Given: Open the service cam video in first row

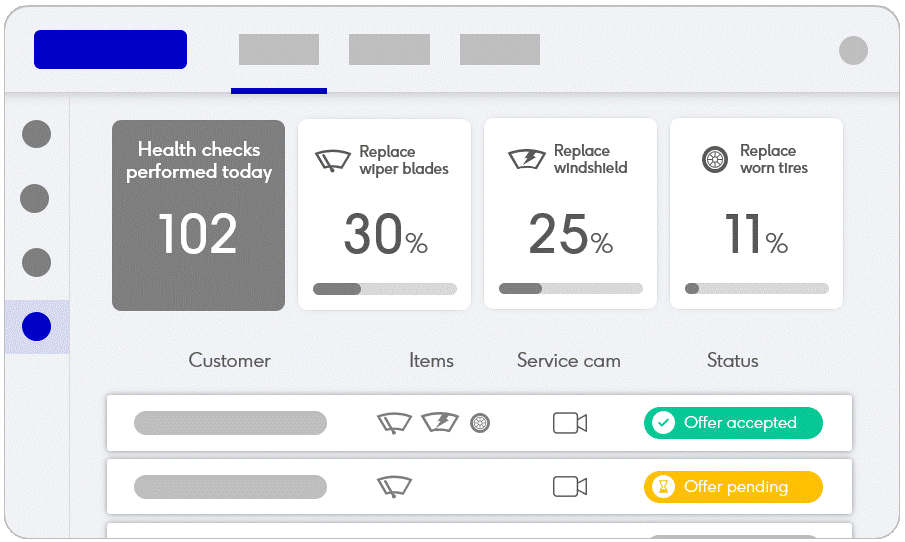Looking at the screenshot, I should pos(570,423).
